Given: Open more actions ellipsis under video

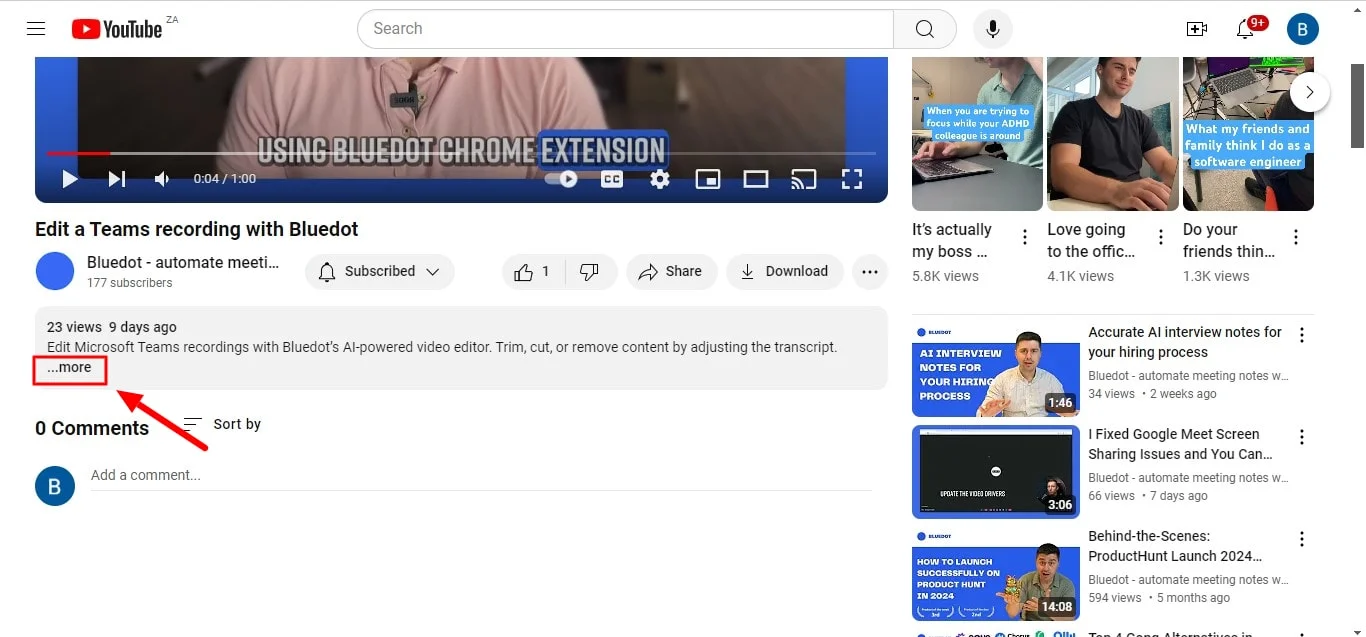Looking at the screenshot, I should pos(870,271).
